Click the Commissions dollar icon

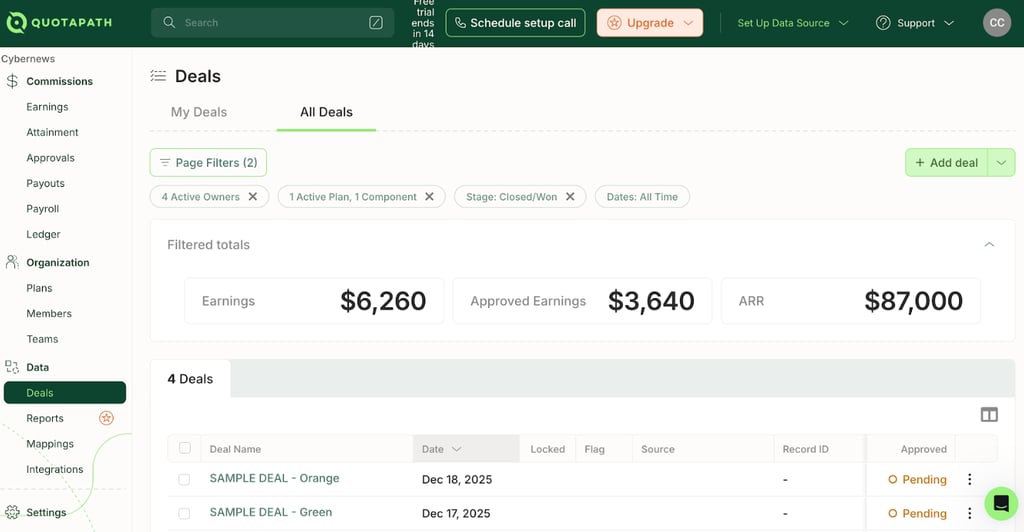point(12,82)
